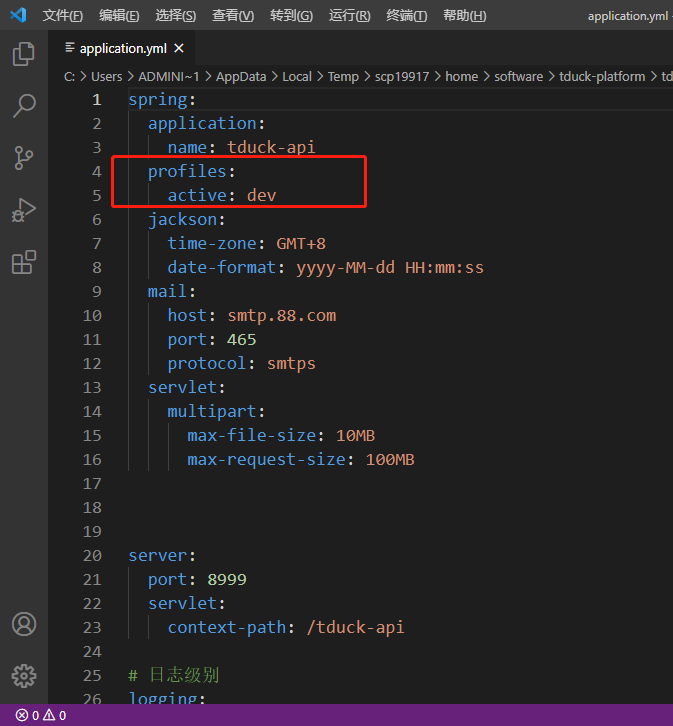Click line number 20 in the gutter

click(x=92, y=556)
